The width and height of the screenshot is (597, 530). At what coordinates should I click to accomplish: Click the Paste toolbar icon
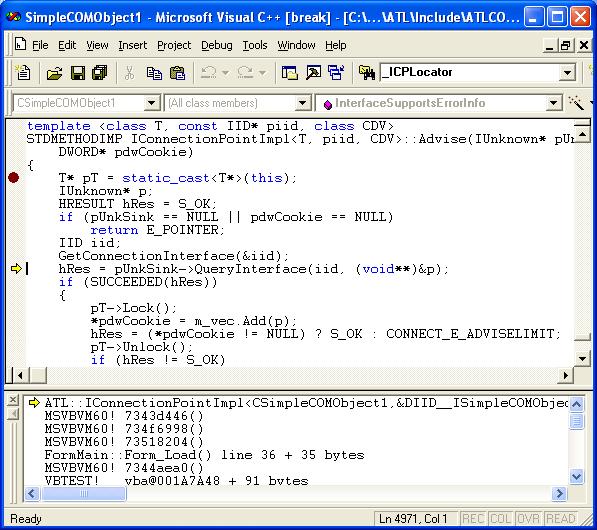click(177, 72)
